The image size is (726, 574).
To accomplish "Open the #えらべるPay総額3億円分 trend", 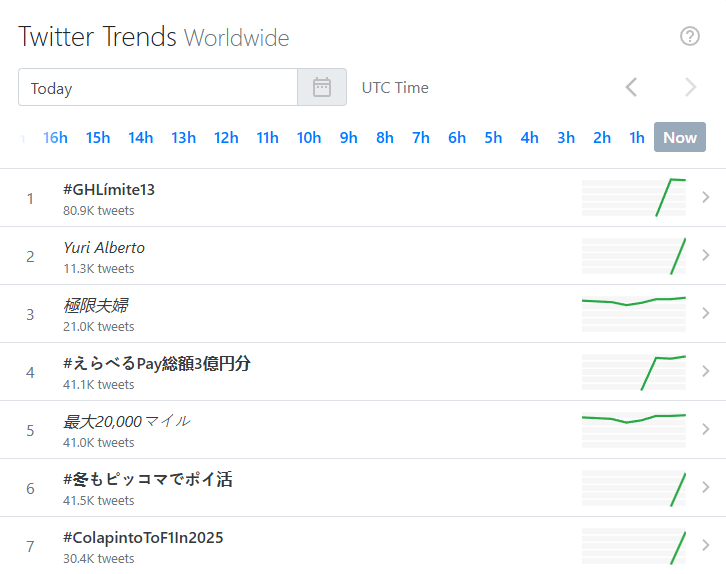I will (x=157, y=363).
